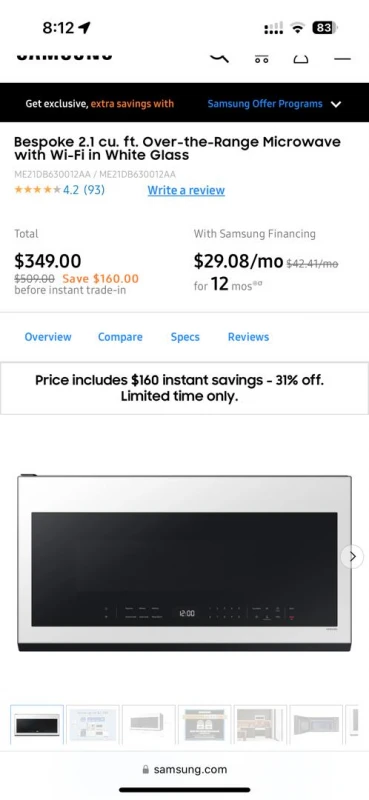Open the hamburger menu icon
369x800 pixels.
tap(342, 59)
